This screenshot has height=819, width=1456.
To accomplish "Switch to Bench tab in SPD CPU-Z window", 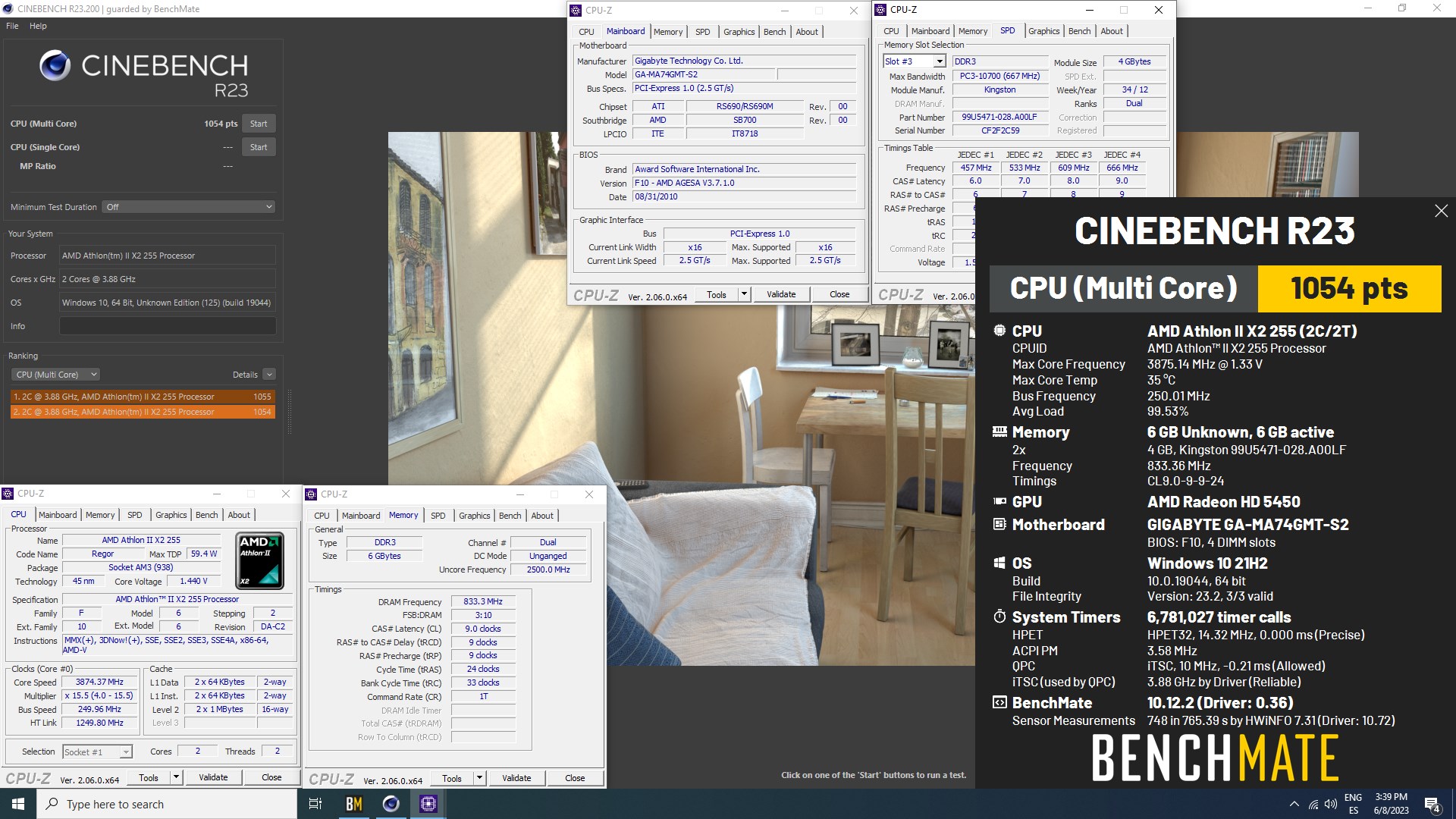I will click(x=1079, y=31).
